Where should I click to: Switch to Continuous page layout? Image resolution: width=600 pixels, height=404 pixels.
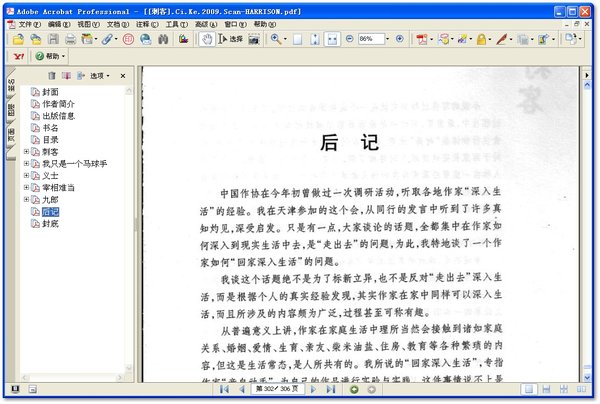click(x=546, y=389)
